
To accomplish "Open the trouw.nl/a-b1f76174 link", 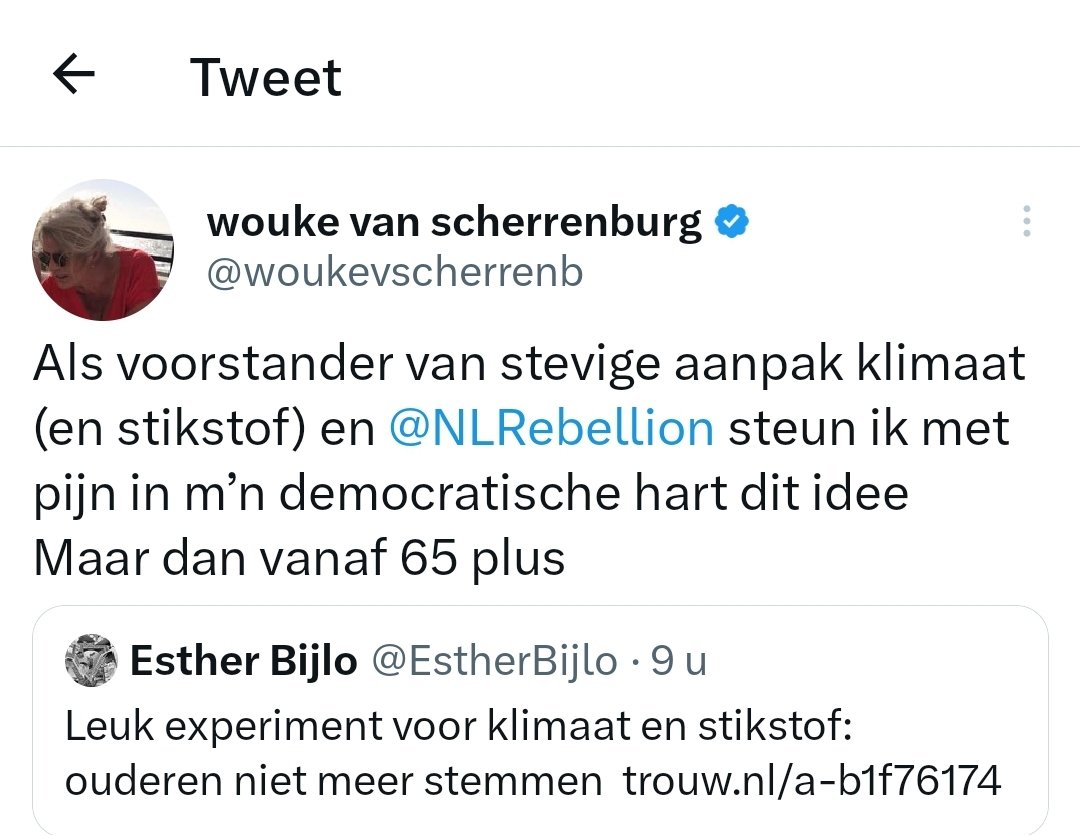I will (x=811, y=781).
